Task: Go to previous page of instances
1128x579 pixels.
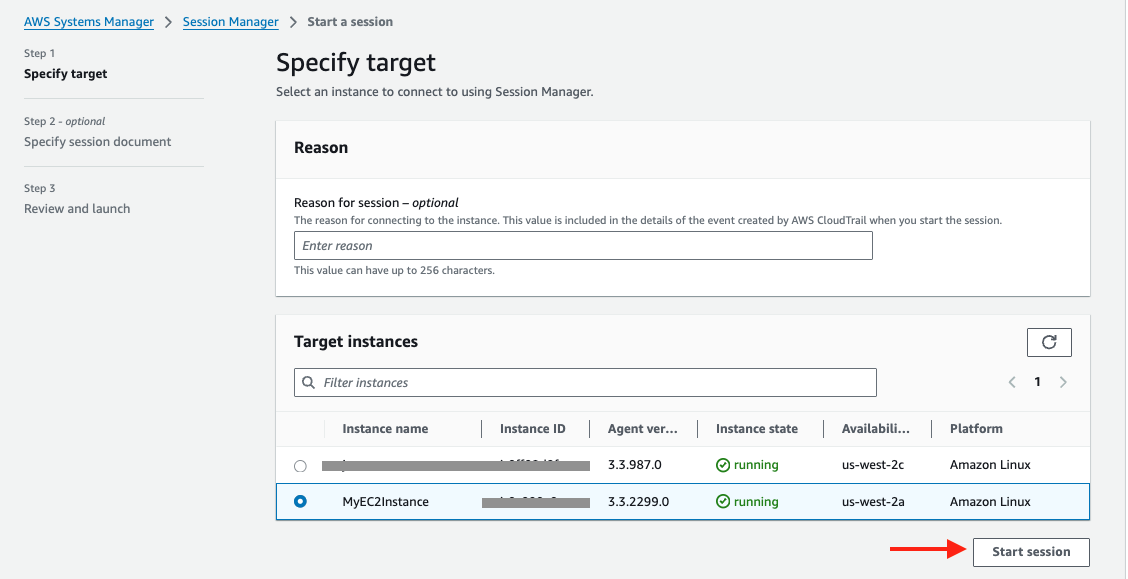Action: click(1012, 382)
